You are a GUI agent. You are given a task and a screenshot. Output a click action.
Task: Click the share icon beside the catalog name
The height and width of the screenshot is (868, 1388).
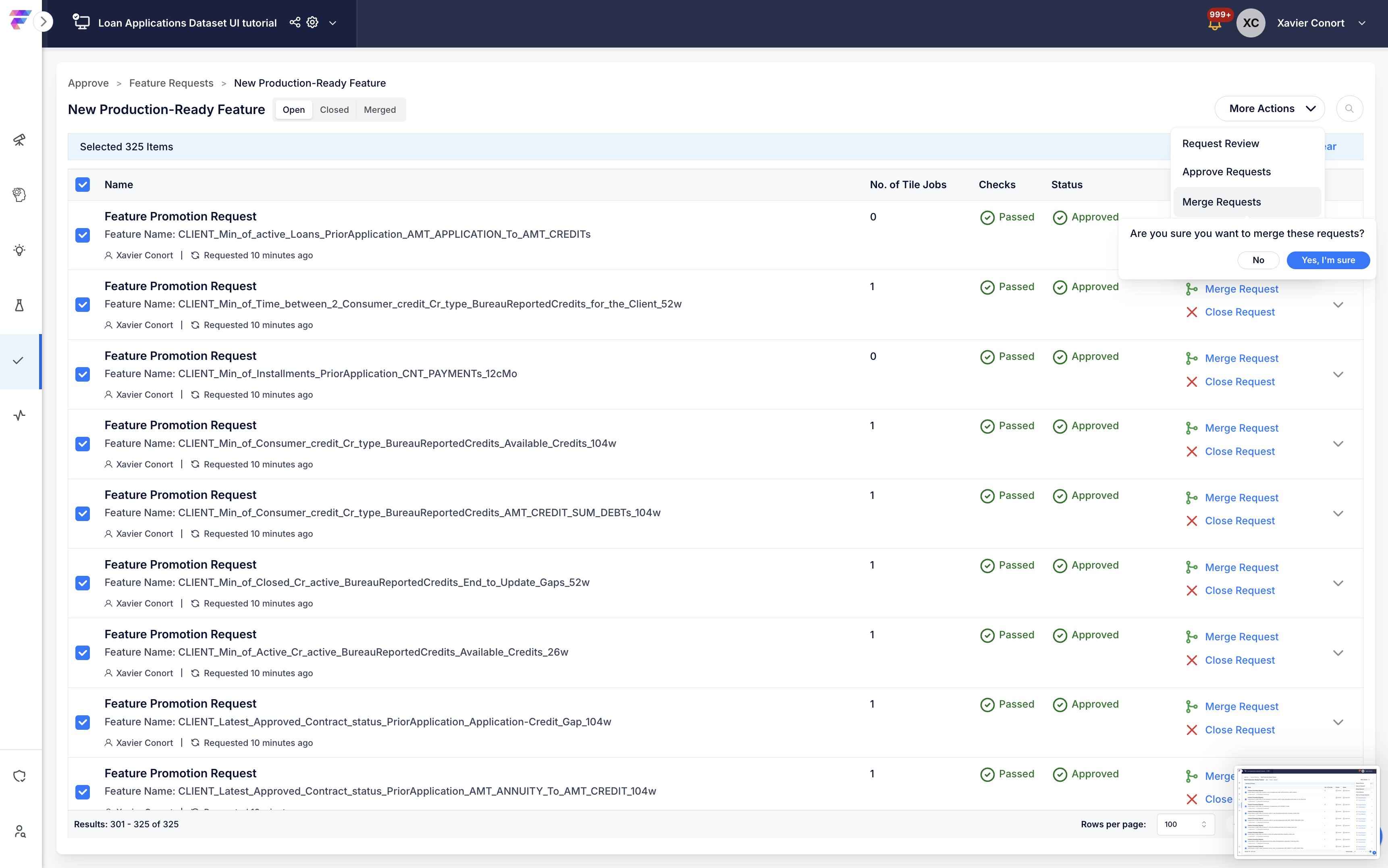tap(295, 23)
